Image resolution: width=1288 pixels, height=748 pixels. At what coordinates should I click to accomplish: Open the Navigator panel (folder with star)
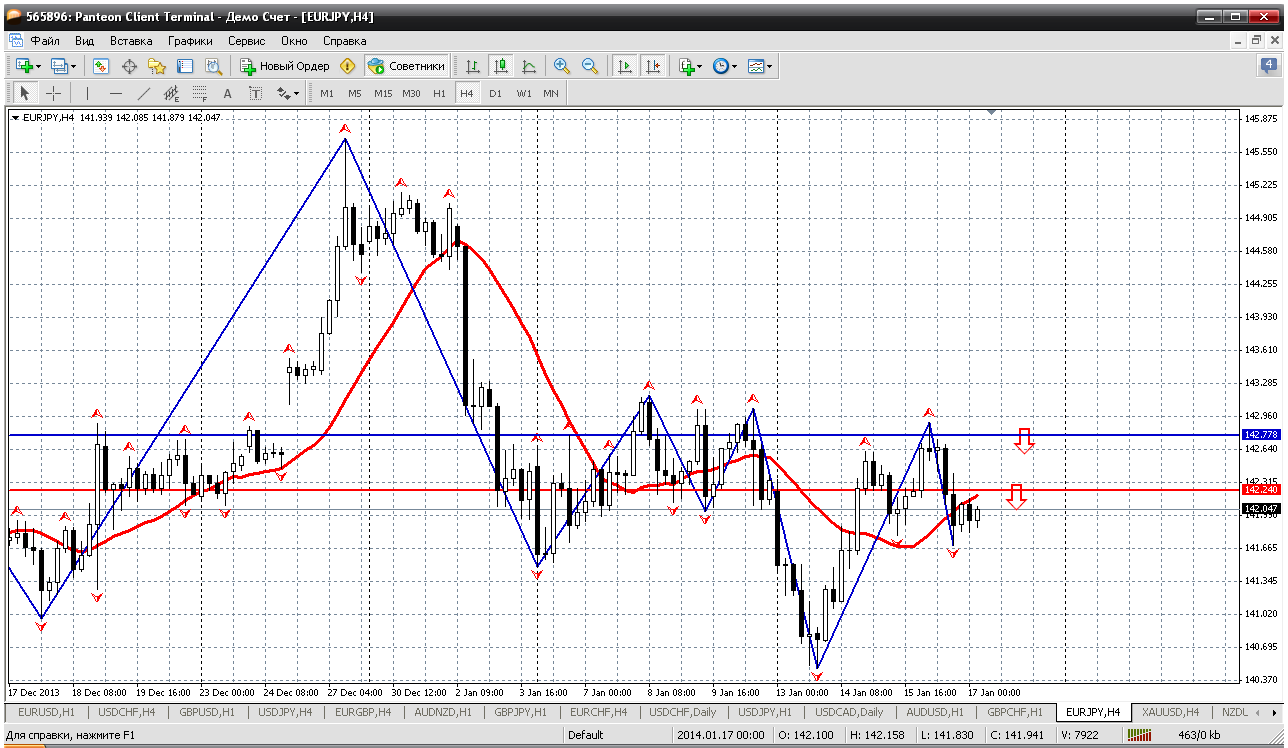[x=157, y=66]
